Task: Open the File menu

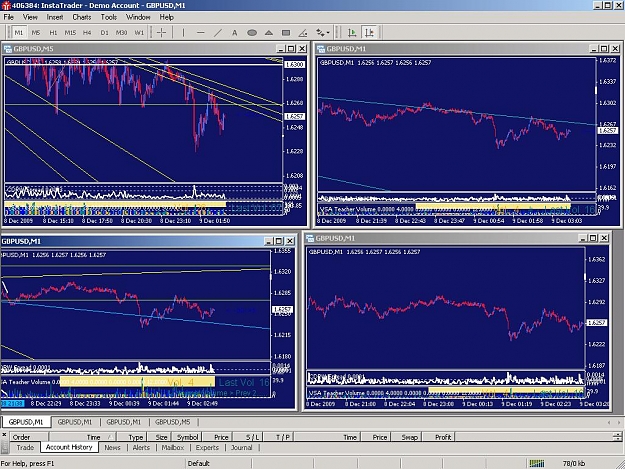Action: click(8, 17)
